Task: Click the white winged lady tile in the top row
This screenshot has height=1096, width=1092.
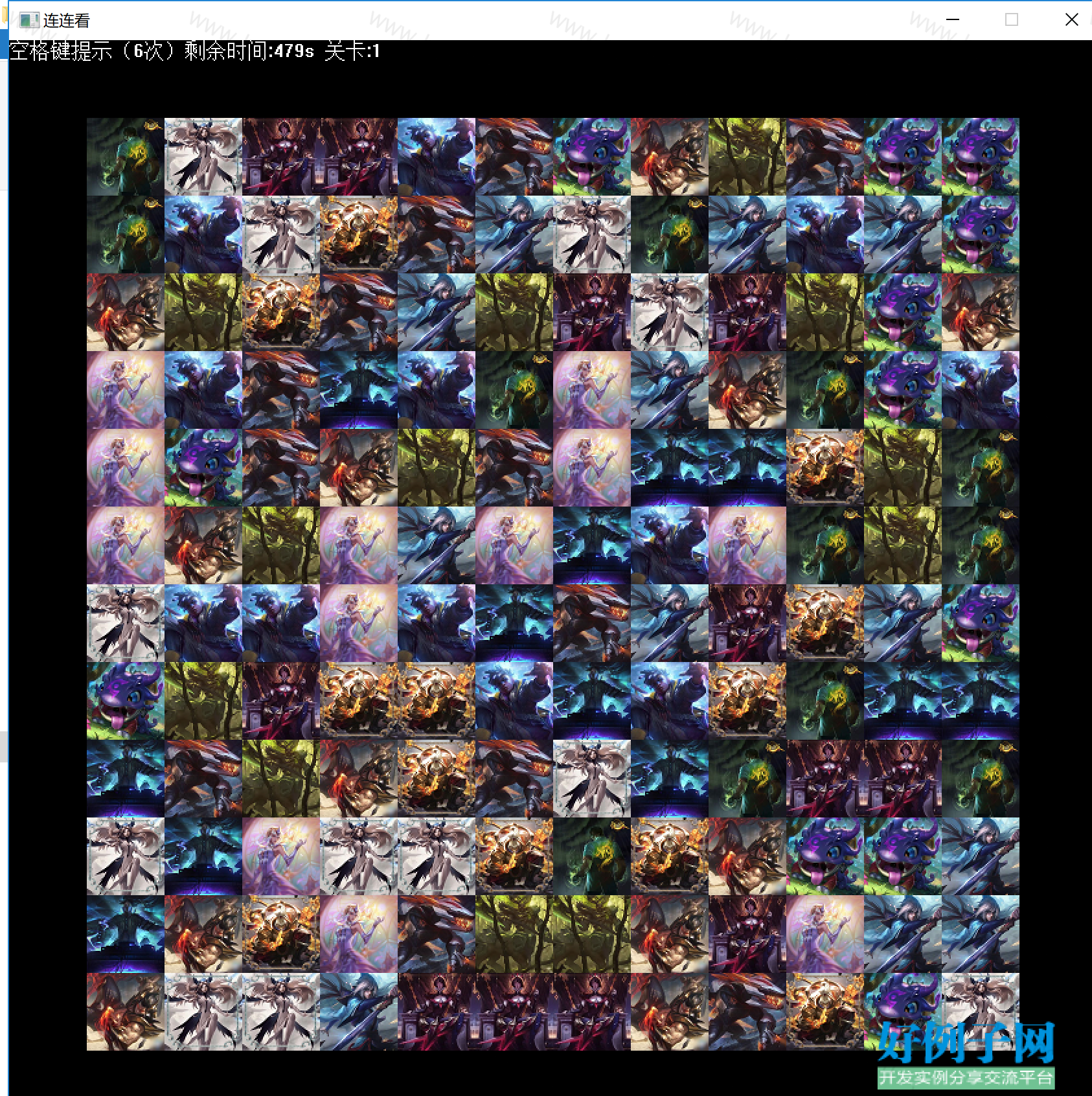Action: click(203, 157)
